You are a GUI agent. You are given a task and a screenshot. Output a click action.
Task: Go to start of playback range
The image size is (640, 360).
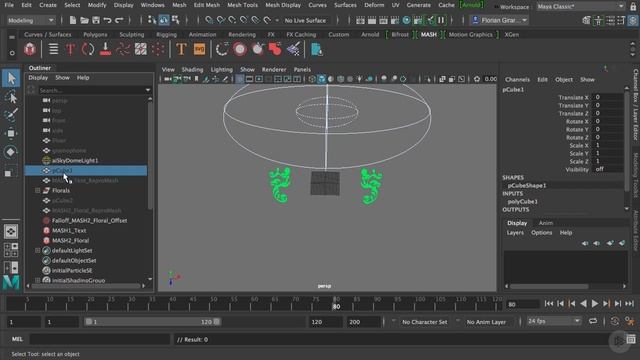549,303
